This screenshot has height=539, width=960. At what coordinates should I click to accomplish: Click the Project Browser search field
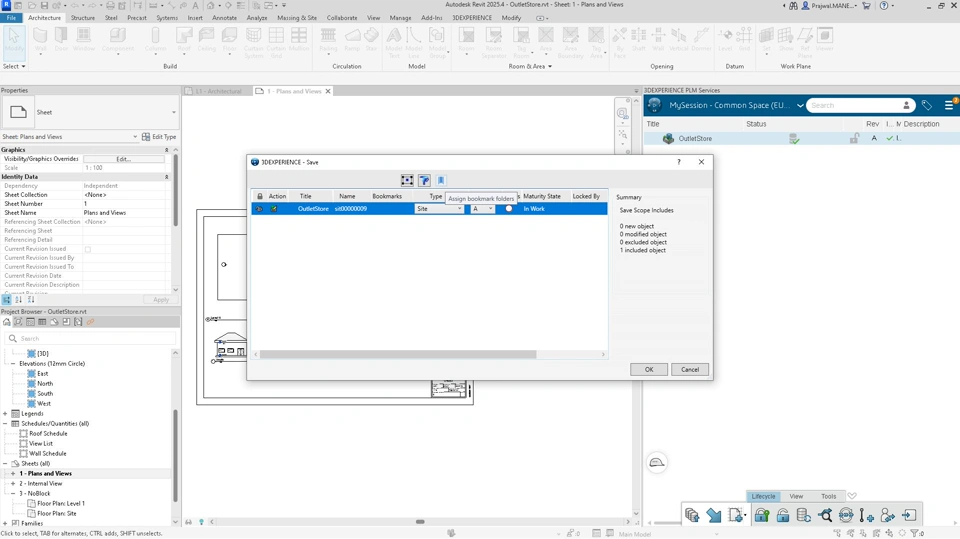pyautogui.click(x=92, y=339)
